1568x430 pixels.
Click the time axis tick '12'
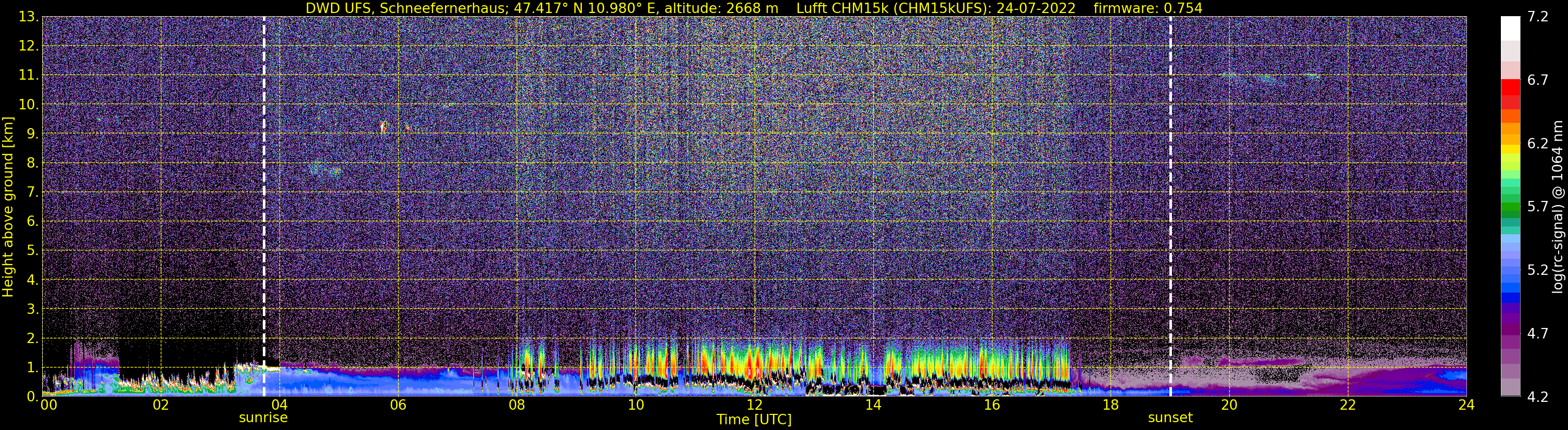754,405
